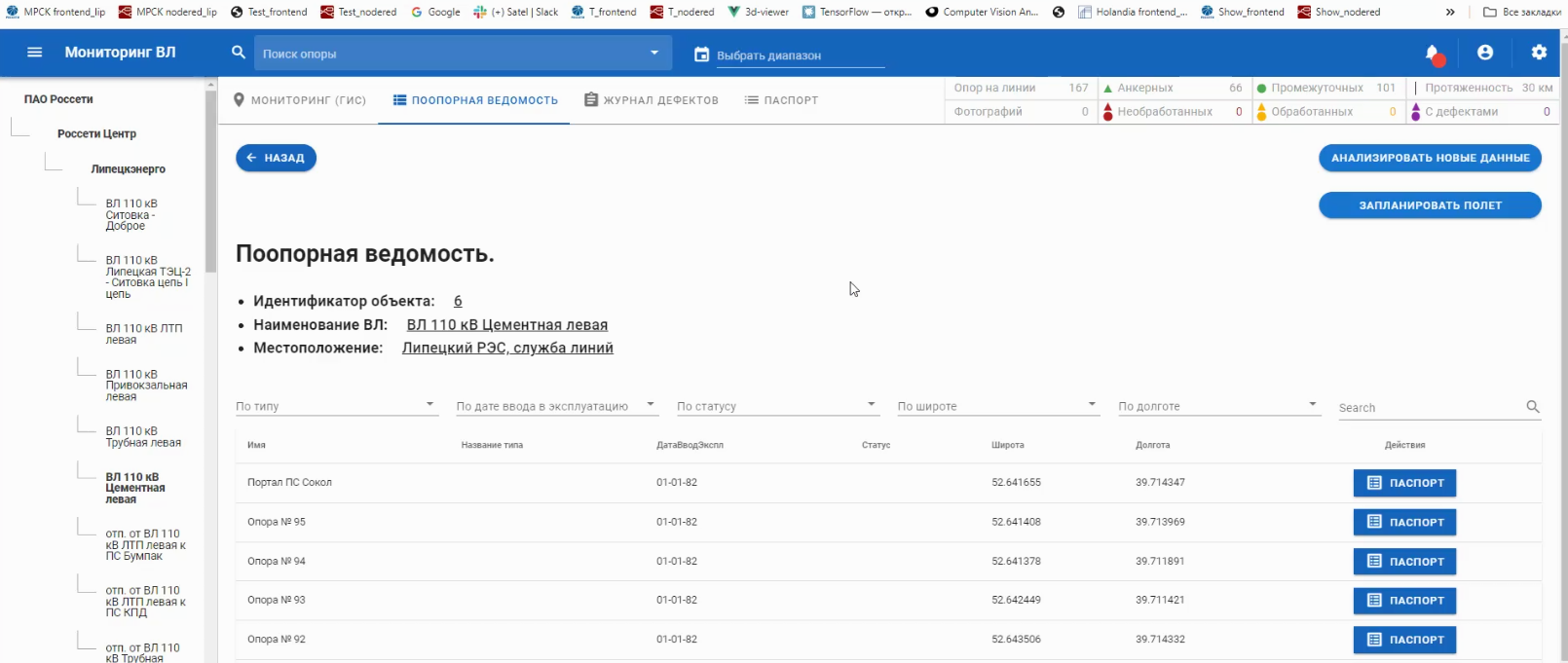1568x663 pixels.
Task: Open the Google bookmark
Action: tap(435, 12)
